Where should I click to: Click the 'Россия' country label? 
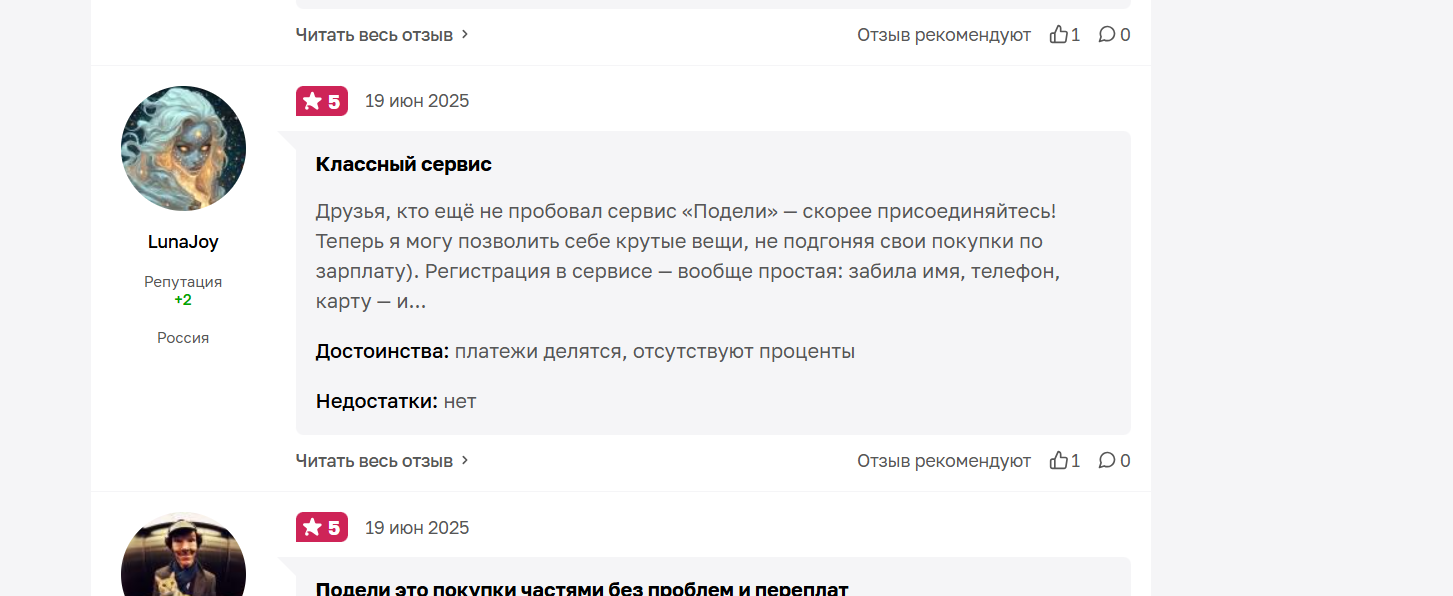pos(183,338)
